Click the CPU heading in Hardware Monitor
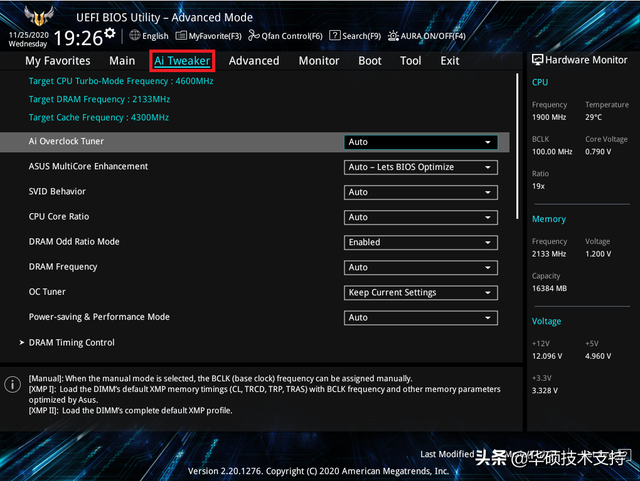 (540, 82)
